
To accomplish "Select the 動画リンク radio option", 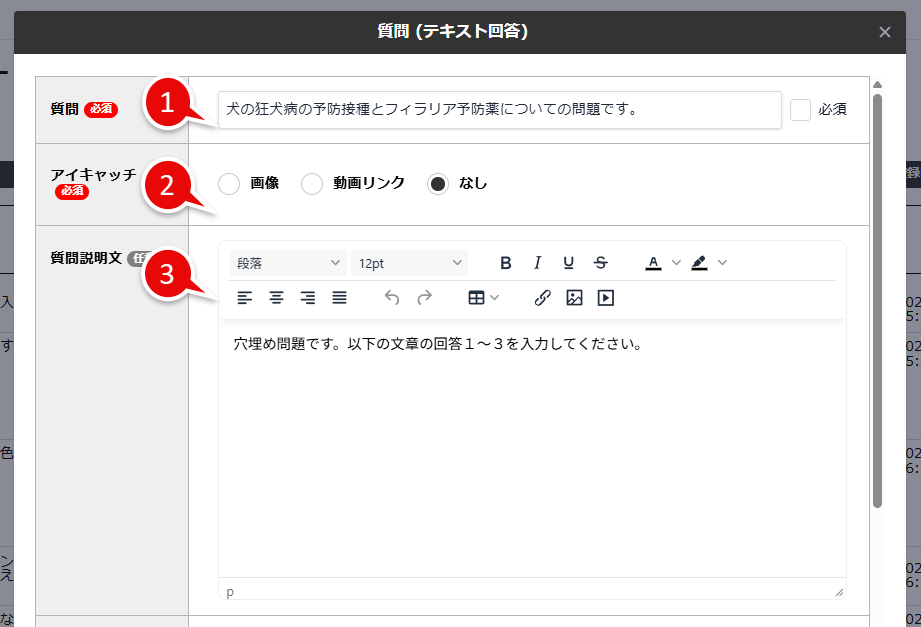I will [x=312, y=184].
